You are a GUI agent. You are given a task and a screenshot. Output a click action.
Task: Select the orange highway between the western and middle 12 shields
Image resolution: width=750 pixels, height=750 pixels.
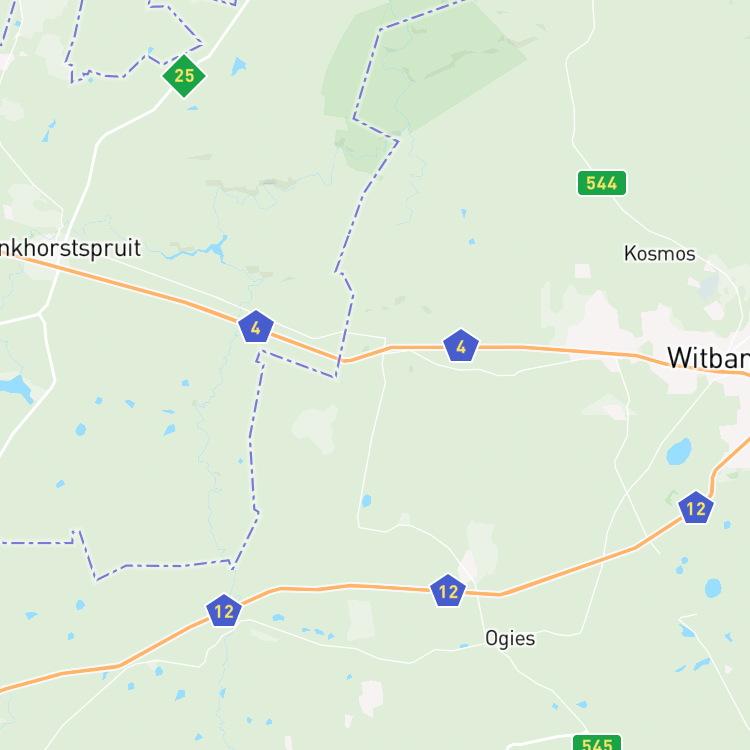335,587
